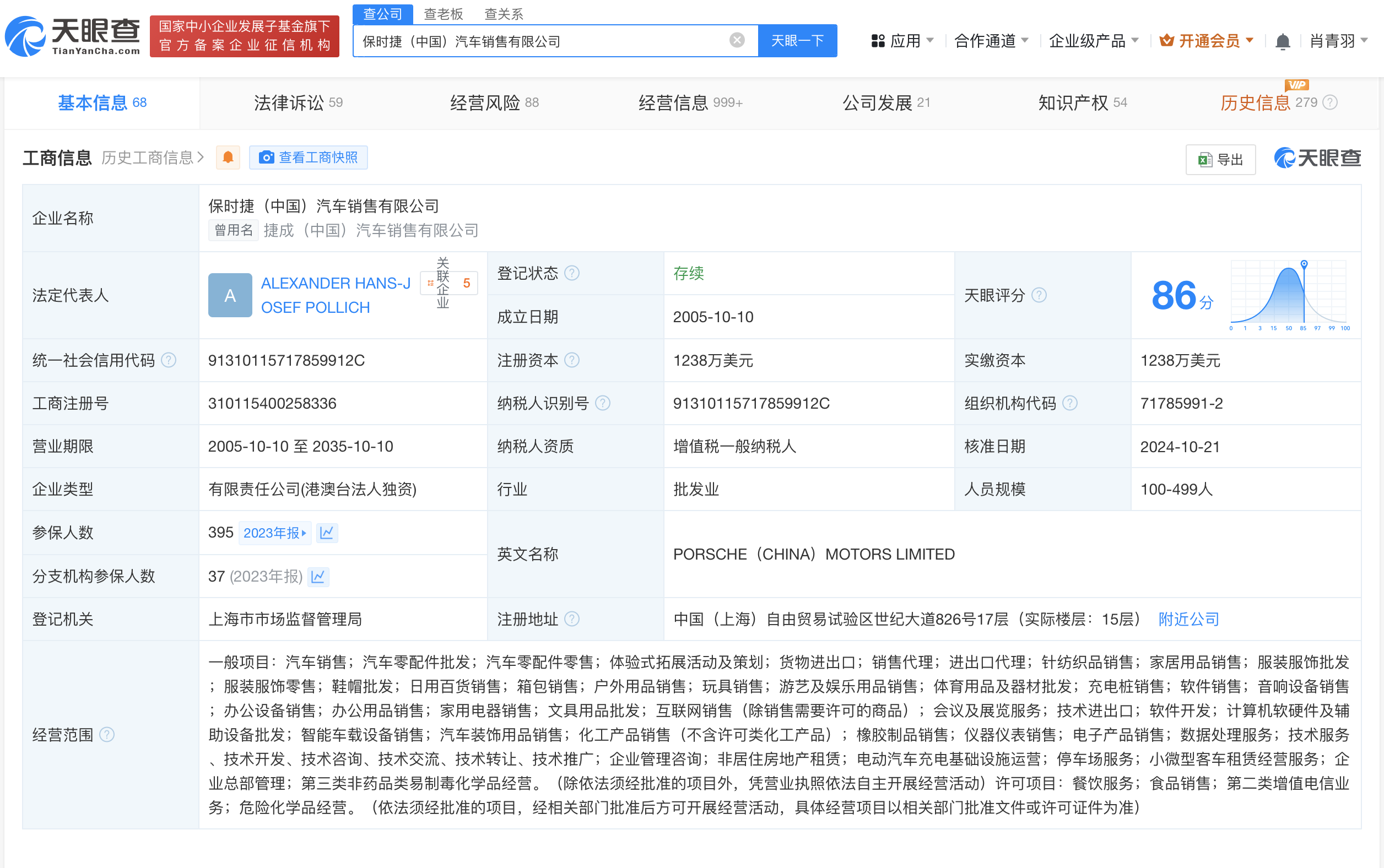
Task: Show the help tooltip for 天眼评分
Action: (1039, 295)
